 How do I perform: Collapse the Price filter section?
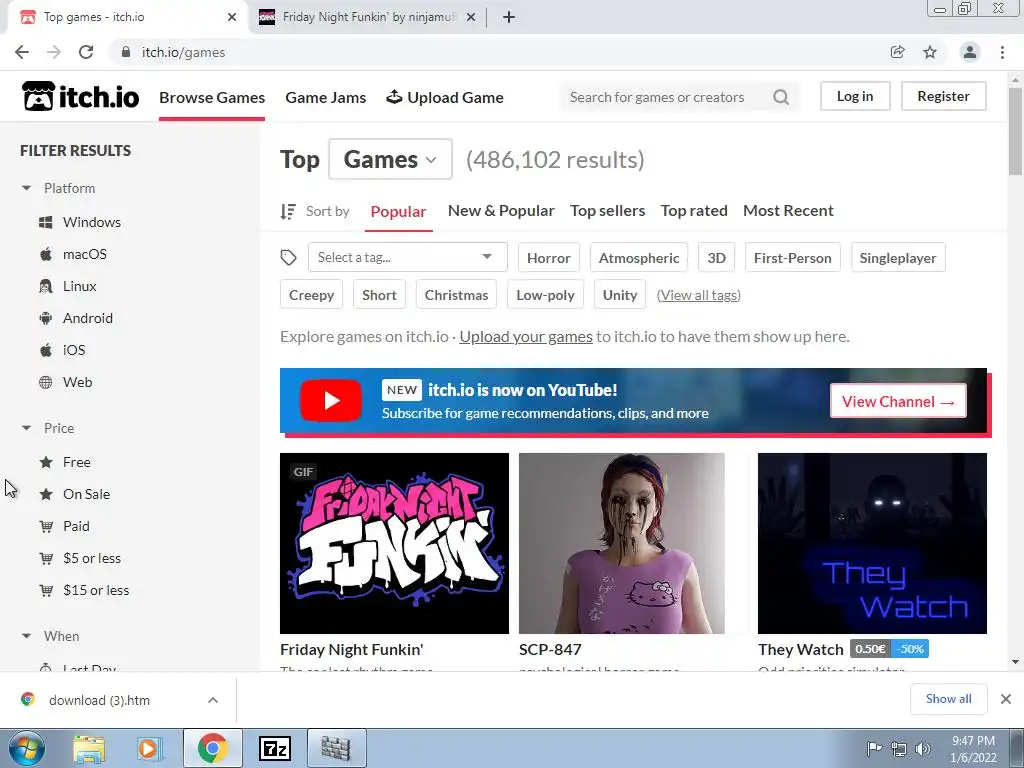26,428
